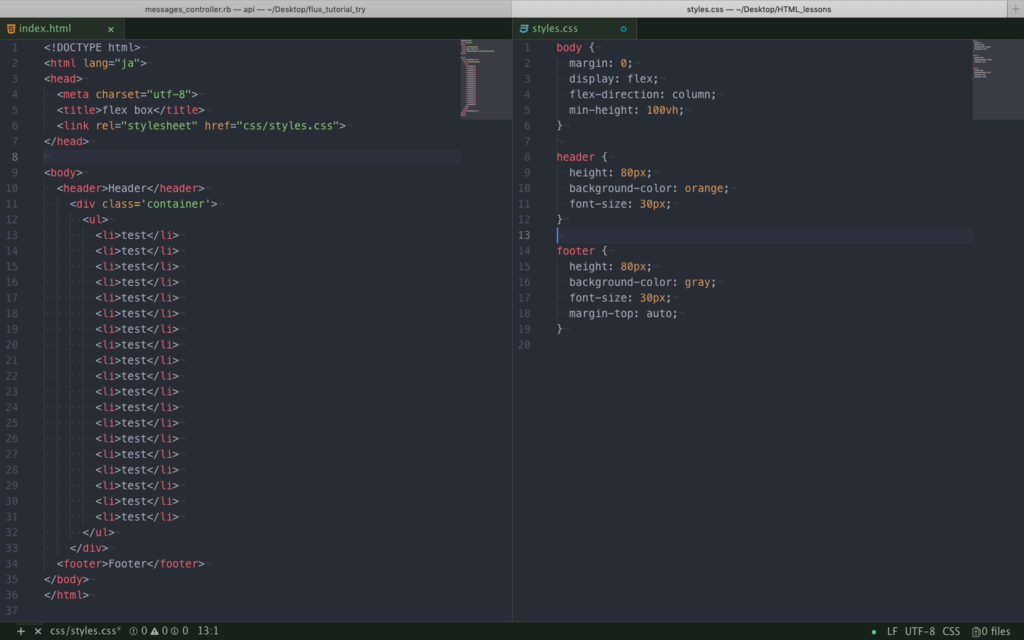Viewport: 1024px width, 640px height.
Task: Click the '<ul>' opening tag
Action: [95, 220]
